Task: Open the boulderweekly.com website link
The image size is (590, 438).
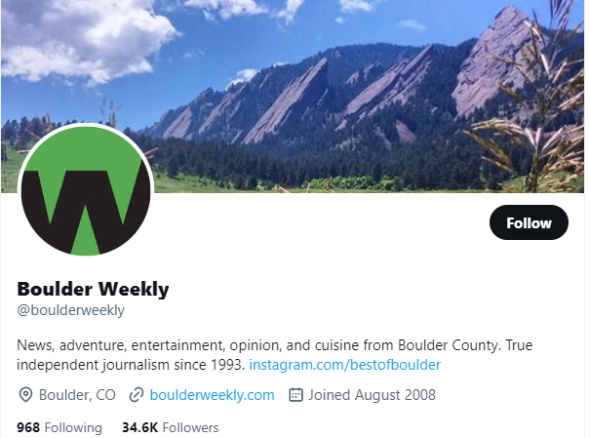Action: 212,395
